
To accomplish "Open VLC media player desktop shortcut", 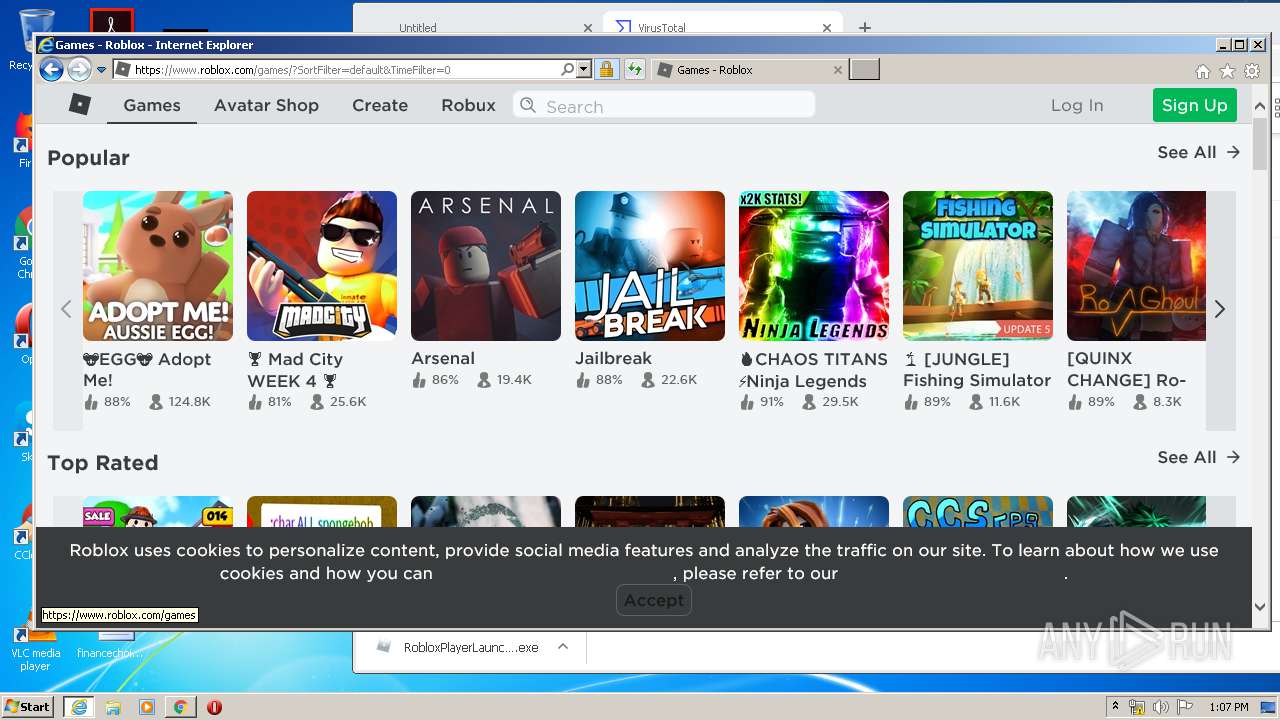I will 35,648.
